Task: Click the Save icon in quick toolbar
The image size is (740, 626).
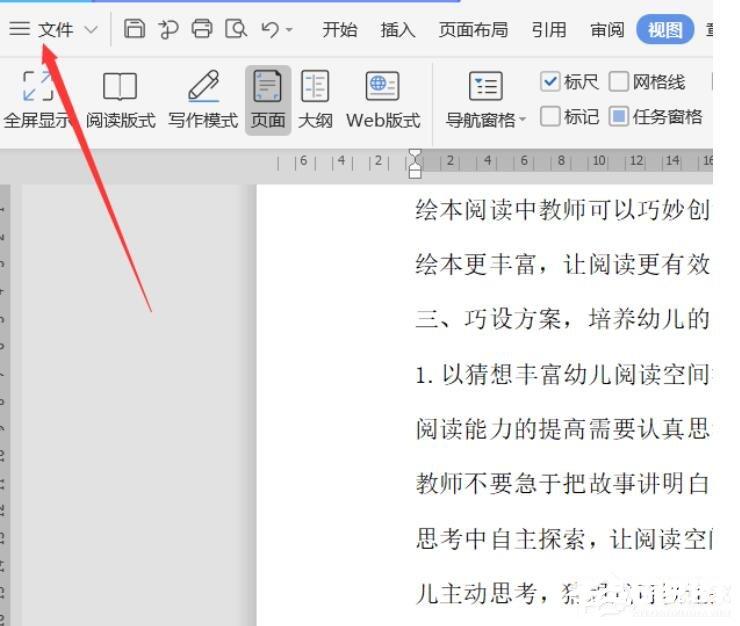Action: pos(134,29)
